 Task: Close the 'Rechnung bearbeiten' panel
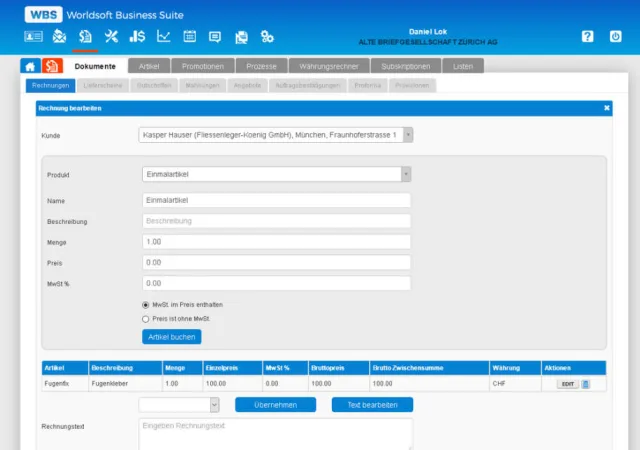(606, 107)
